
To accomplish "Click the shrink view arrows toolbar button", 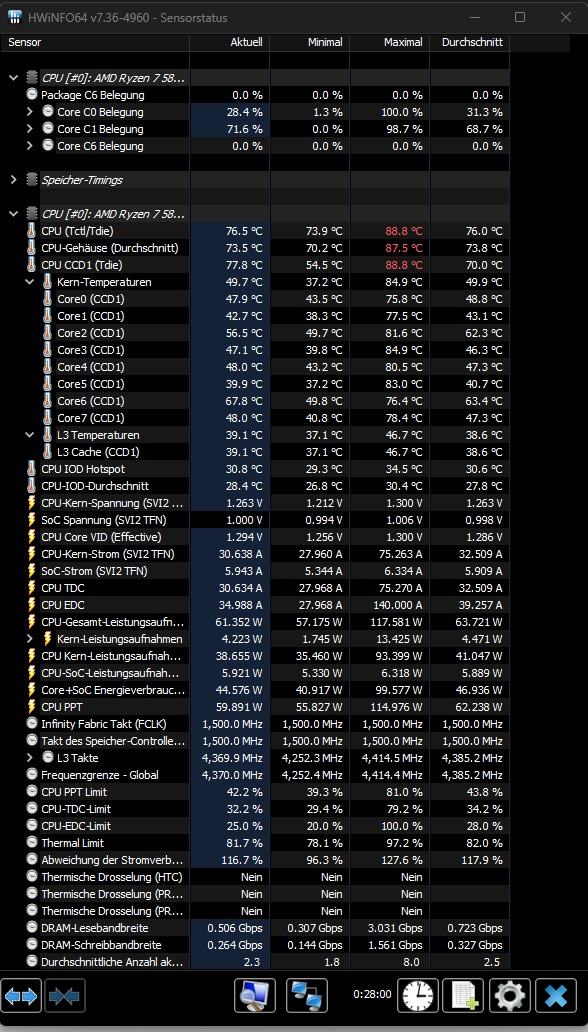I will pyautogui.click(x=65, y=996).
